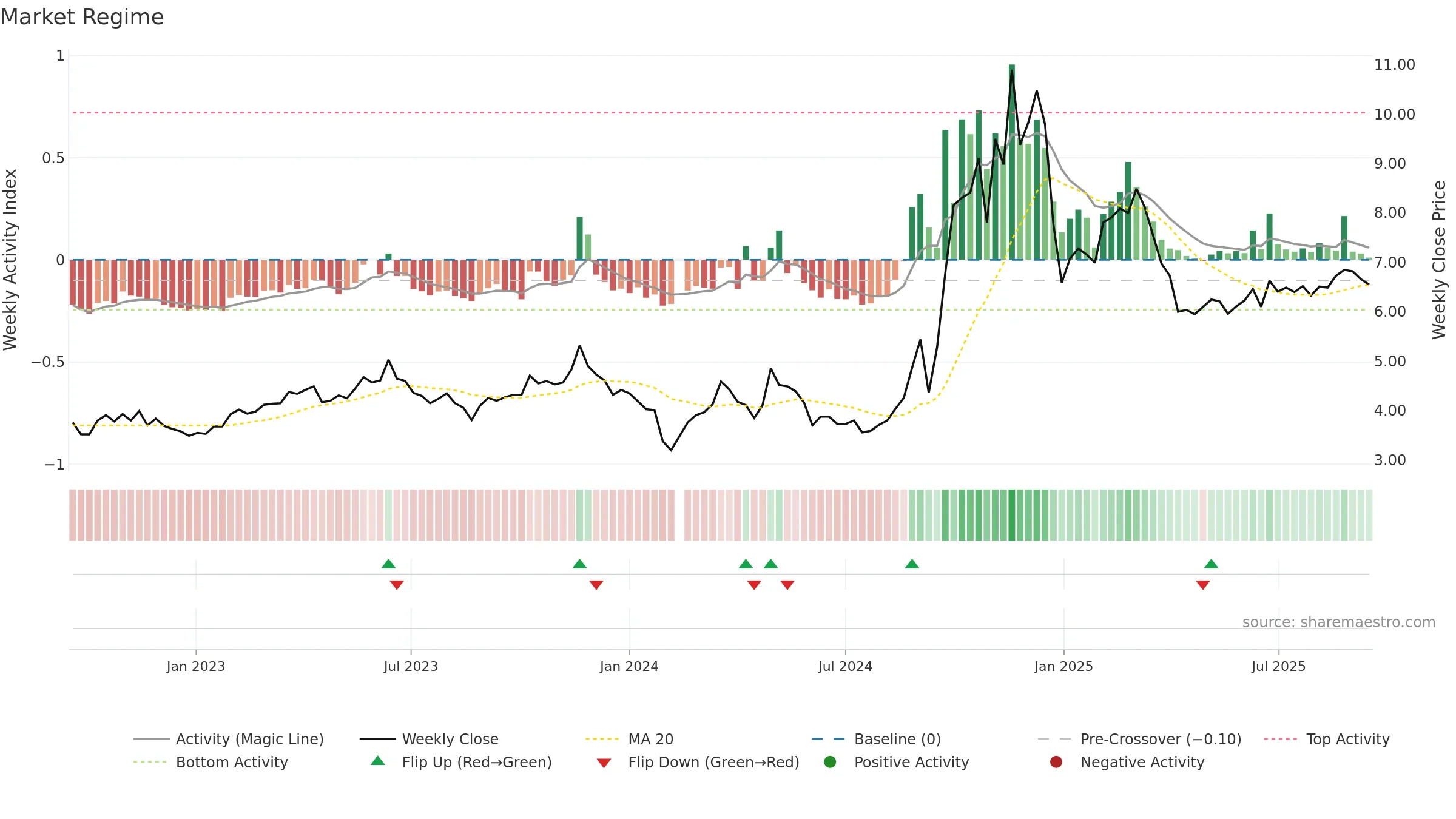Click the Weekly Activity Index axis title
Viewport: 1456px width, 819px height.
coord(10,260)
